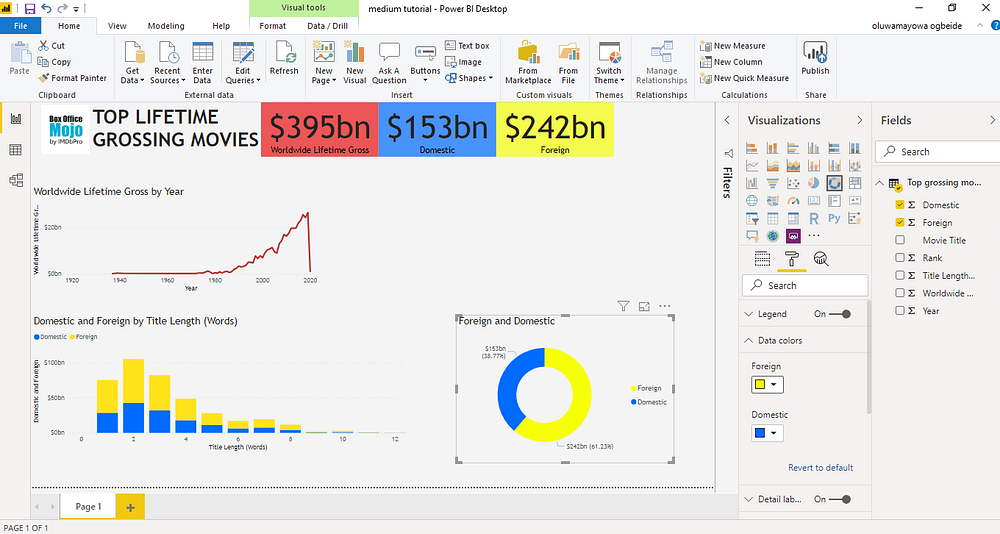This screenshot has width=1000, height=534.
Task: Check the Domestic field checkbox
Action: (x=900, y=205)
